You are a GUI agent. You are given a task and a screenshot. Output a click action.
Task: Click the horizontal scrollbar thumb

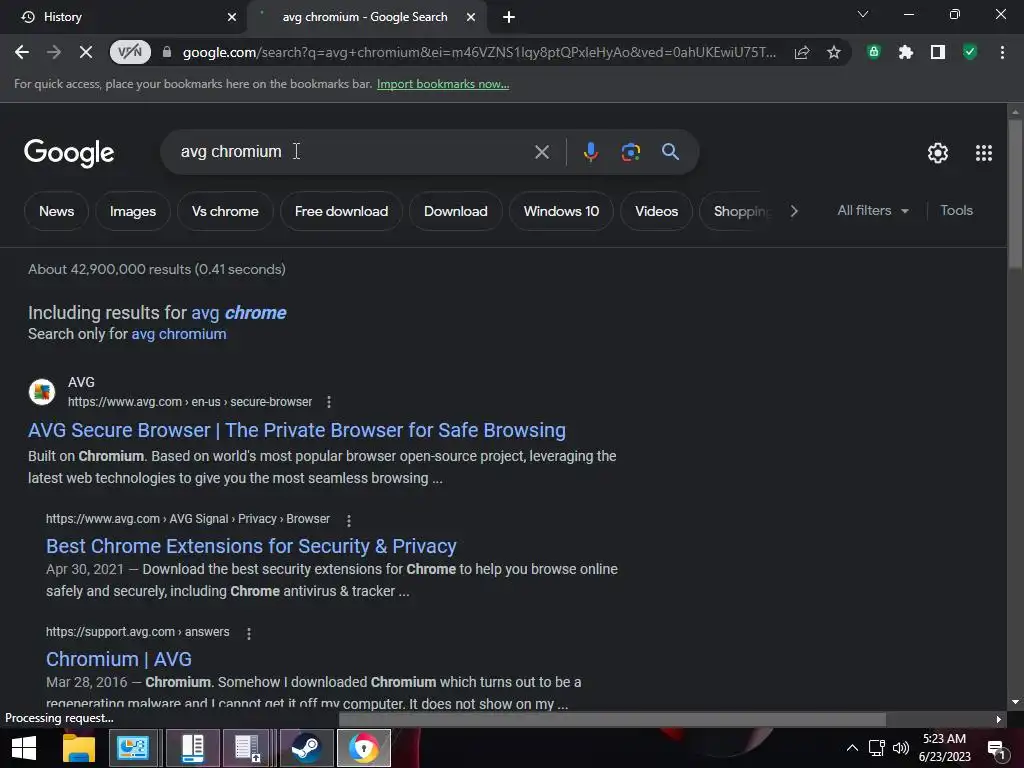pos(612,719)
